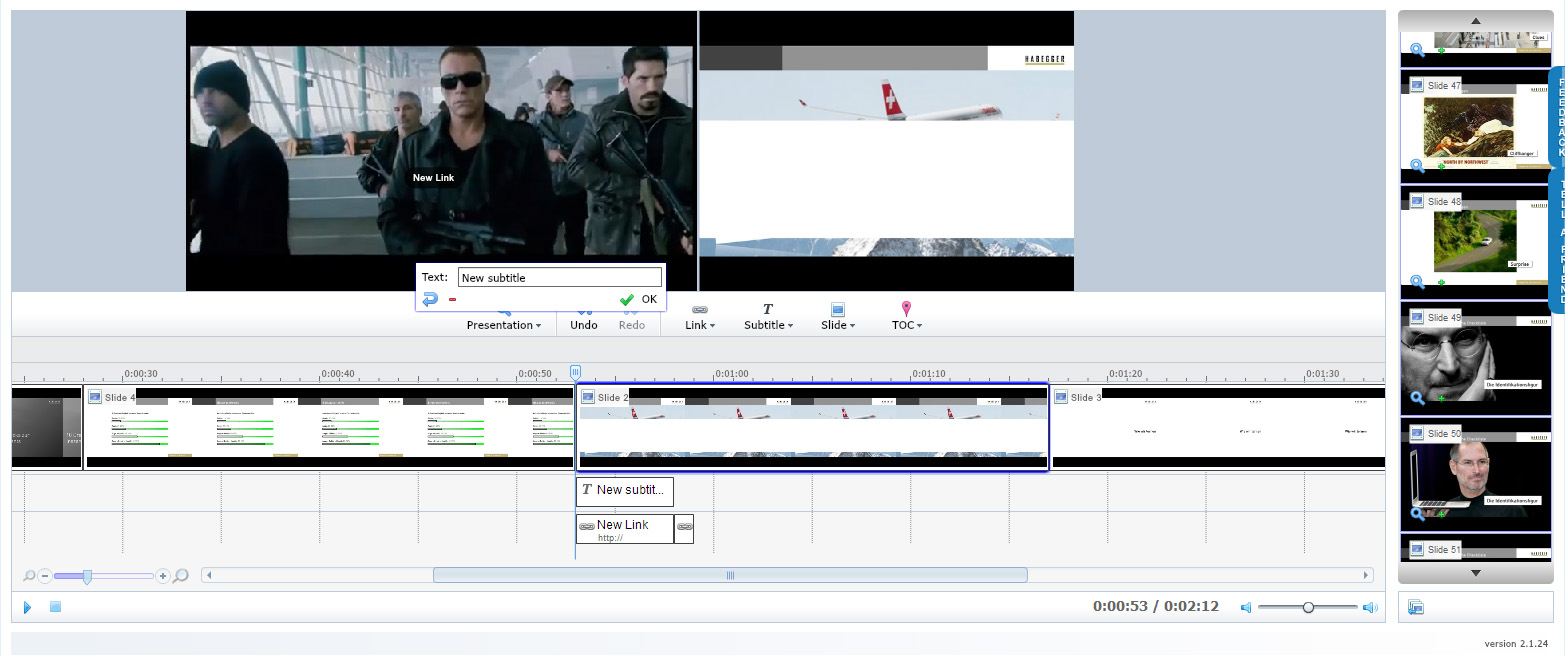Click the volume slider handle

pos(1308,607)
